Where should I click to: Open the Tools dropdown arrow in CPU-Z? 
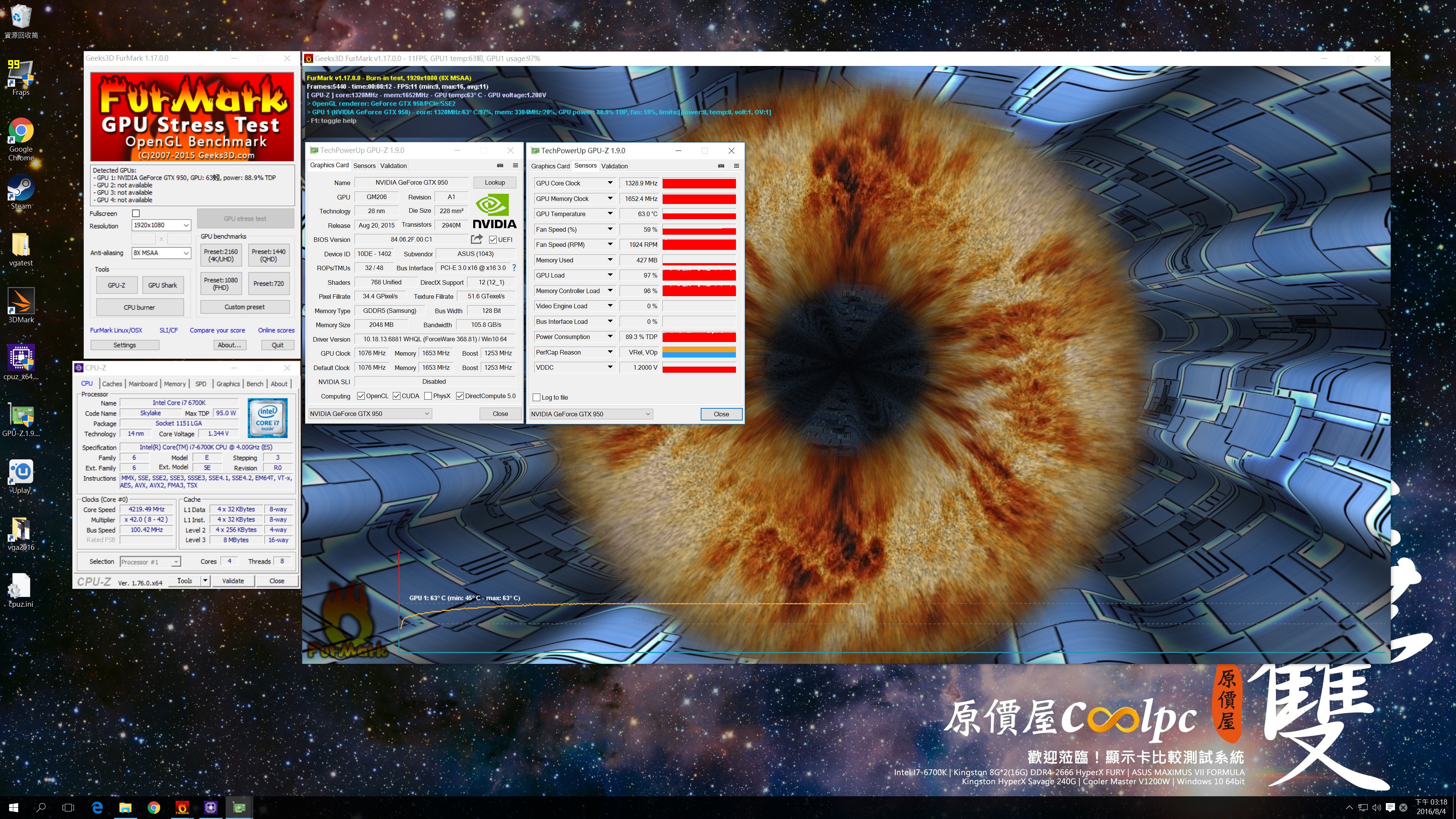click(x=205, y=581)
